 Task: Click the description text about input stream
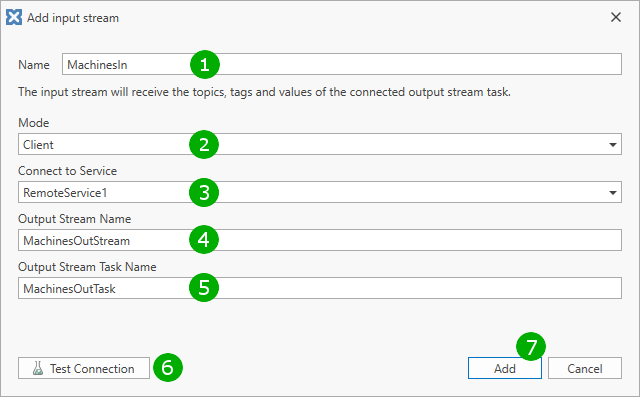(x=264, y=92)
